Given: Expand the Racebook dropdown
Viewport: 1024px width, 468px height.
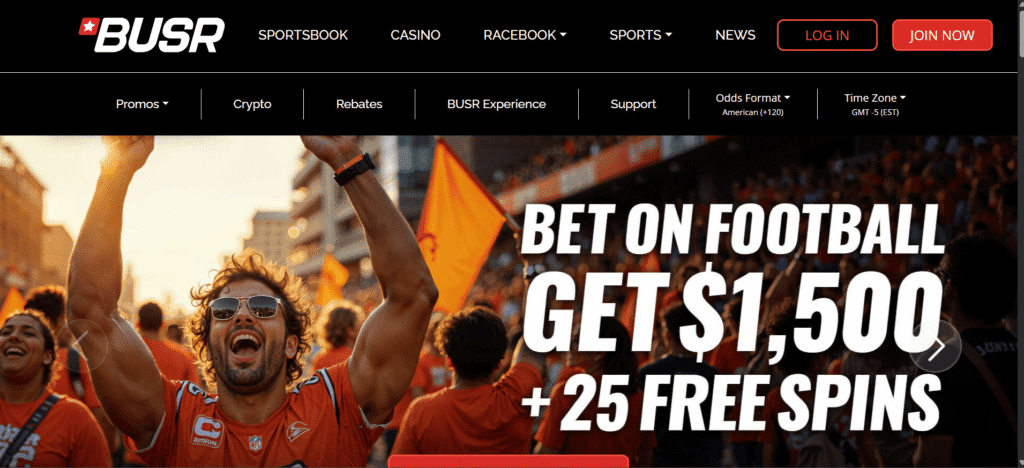Looking at the screenshot, I should 524,35.
